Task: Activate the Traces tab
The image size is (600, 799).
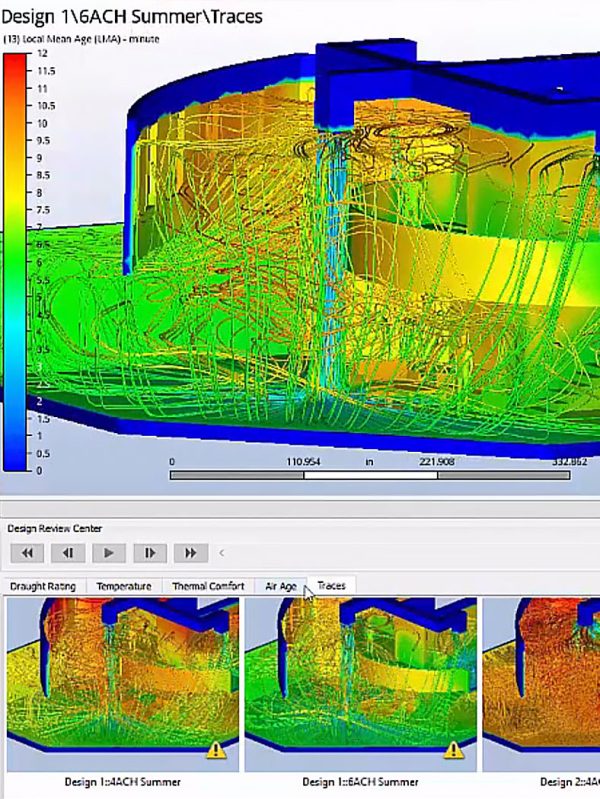Action: [331, 586]
